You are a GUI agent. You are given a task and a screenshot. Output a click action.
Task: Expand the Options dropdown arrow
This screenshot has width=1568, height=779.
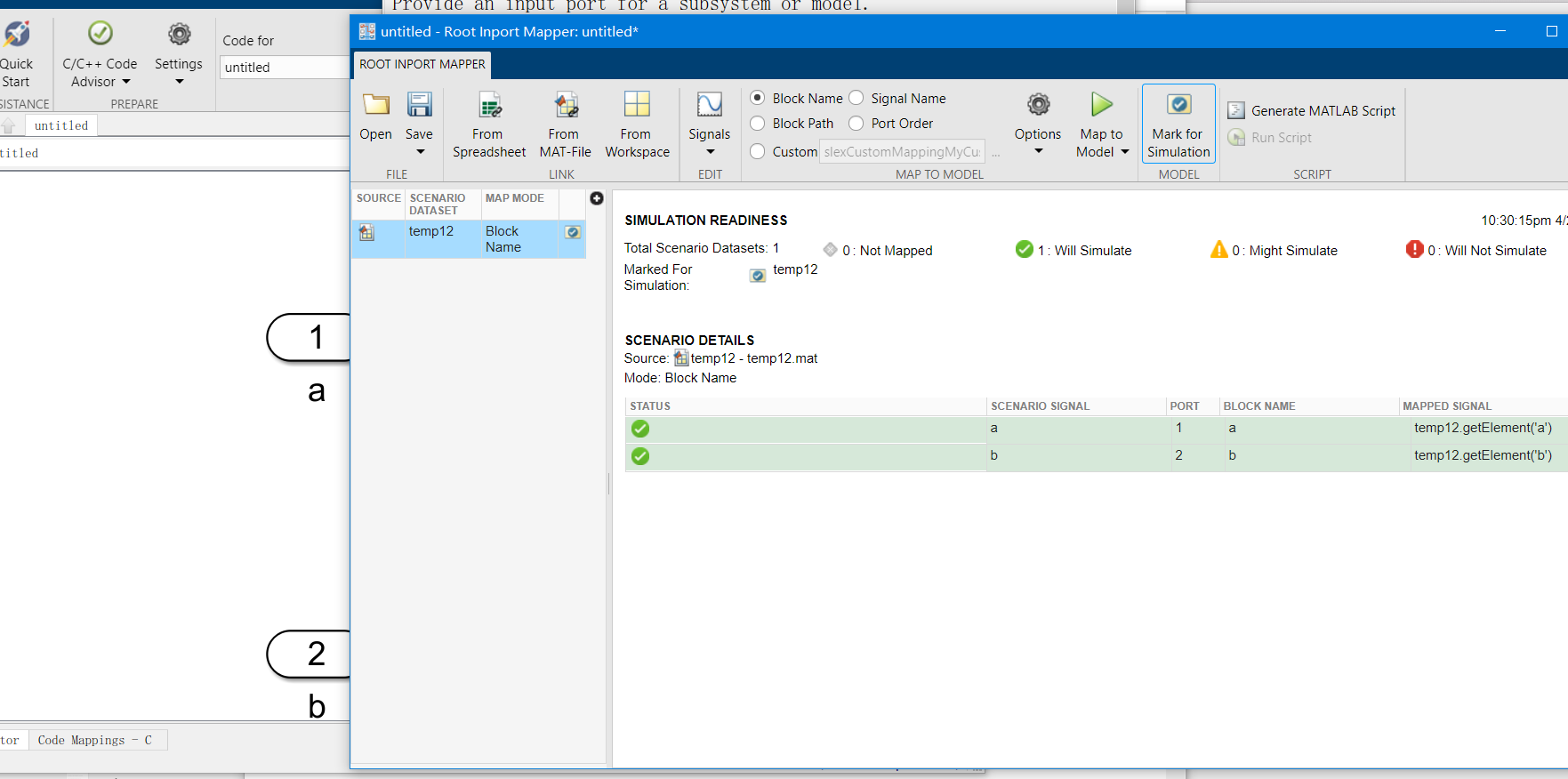point(1039,151)
